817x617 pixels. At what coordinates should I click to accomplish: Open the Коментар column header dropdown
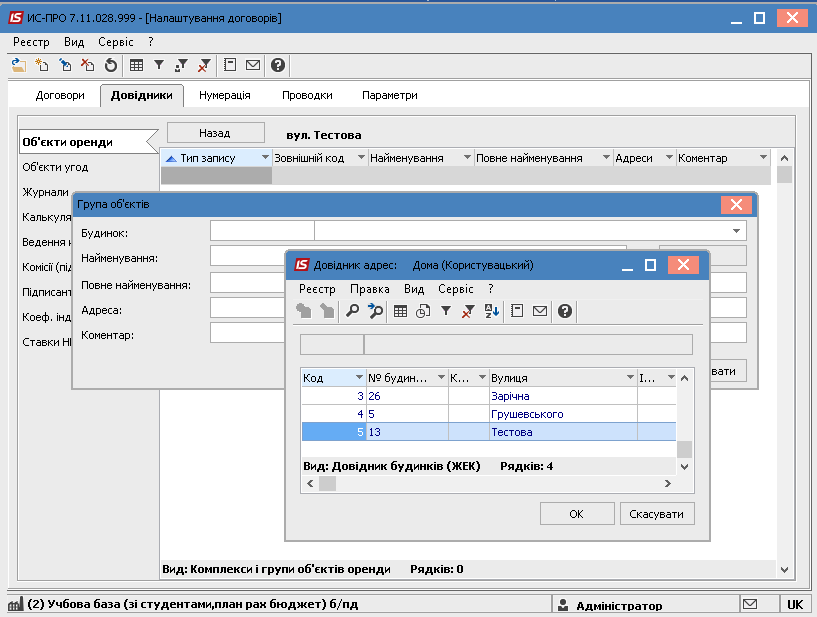(x=763, y=157)
